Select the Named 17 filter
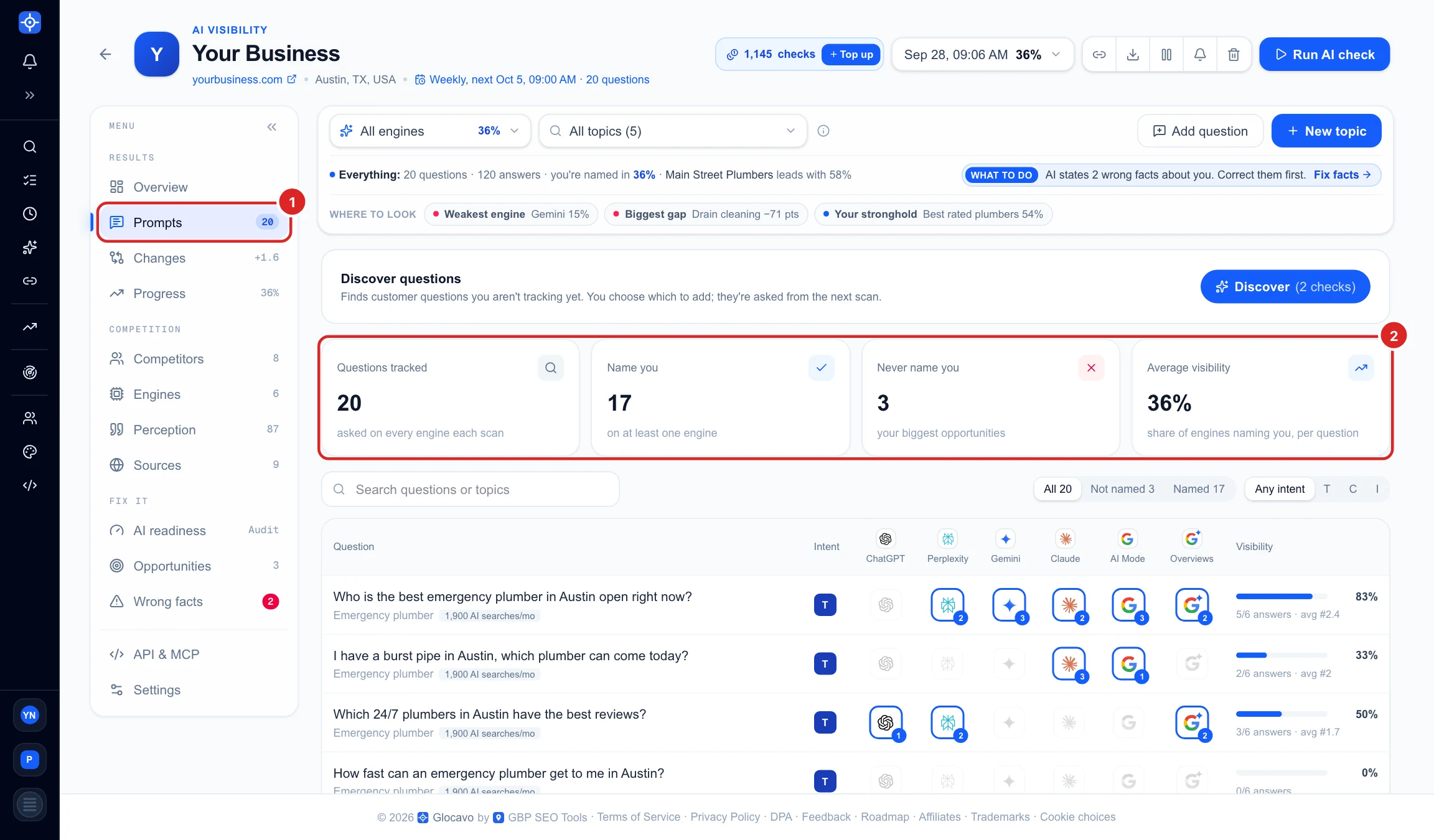Screen dimensions: 1434x840 (1199, 489)
